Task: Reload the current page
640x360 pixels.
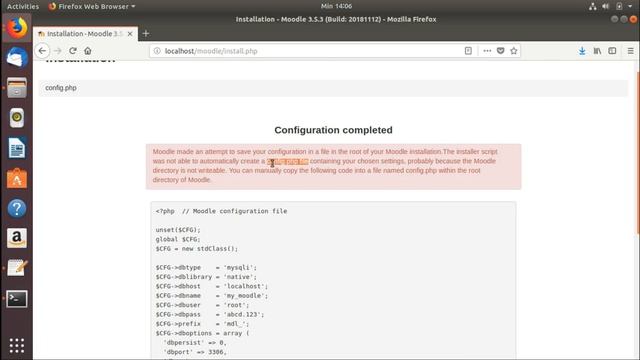Action: coord(73,51)
